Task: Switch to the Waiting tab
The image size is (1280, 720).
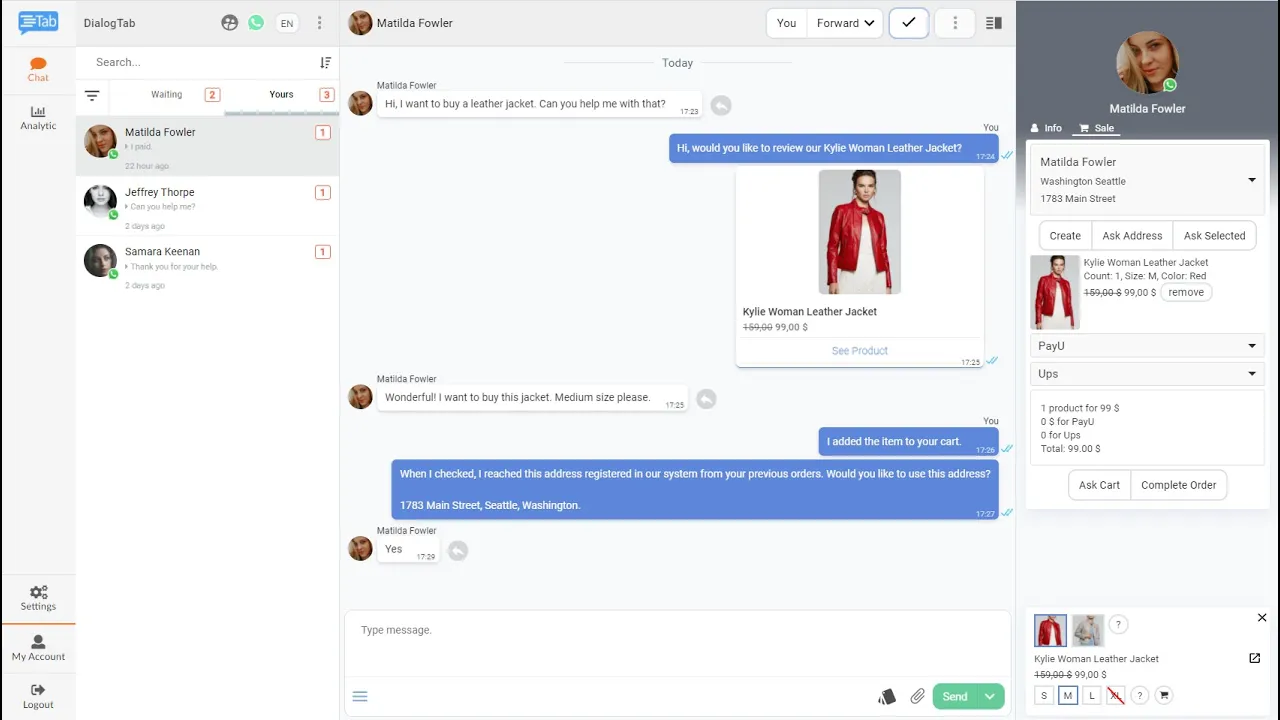Action: (x=167, y=95)
